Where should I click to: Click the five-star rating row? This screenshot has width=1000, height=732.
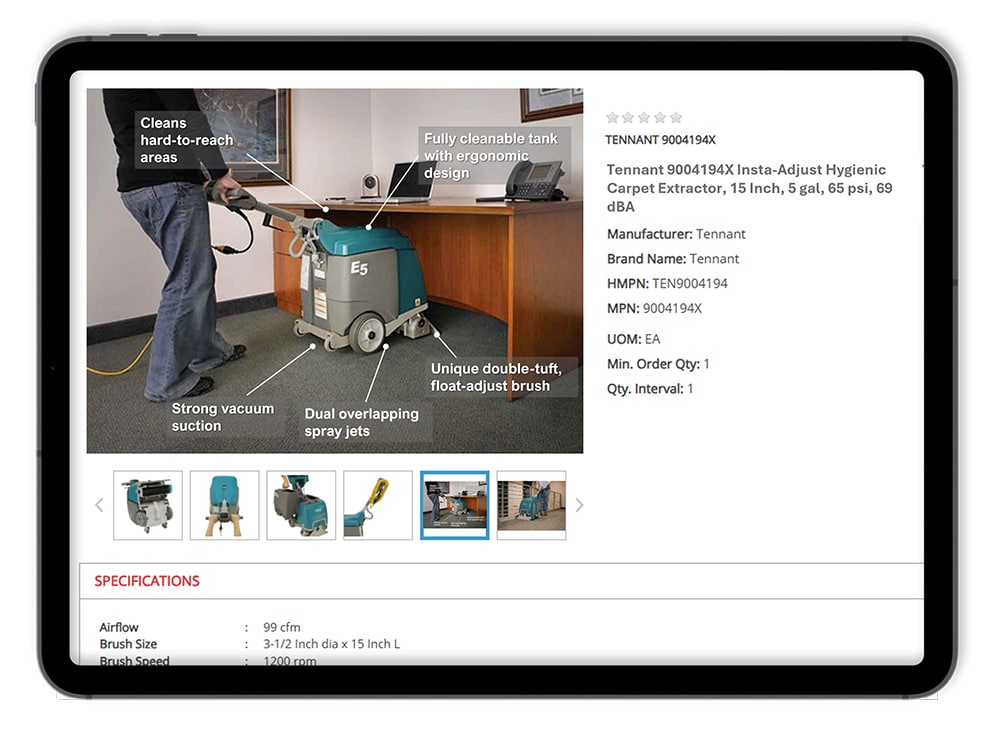coord(644,117)
